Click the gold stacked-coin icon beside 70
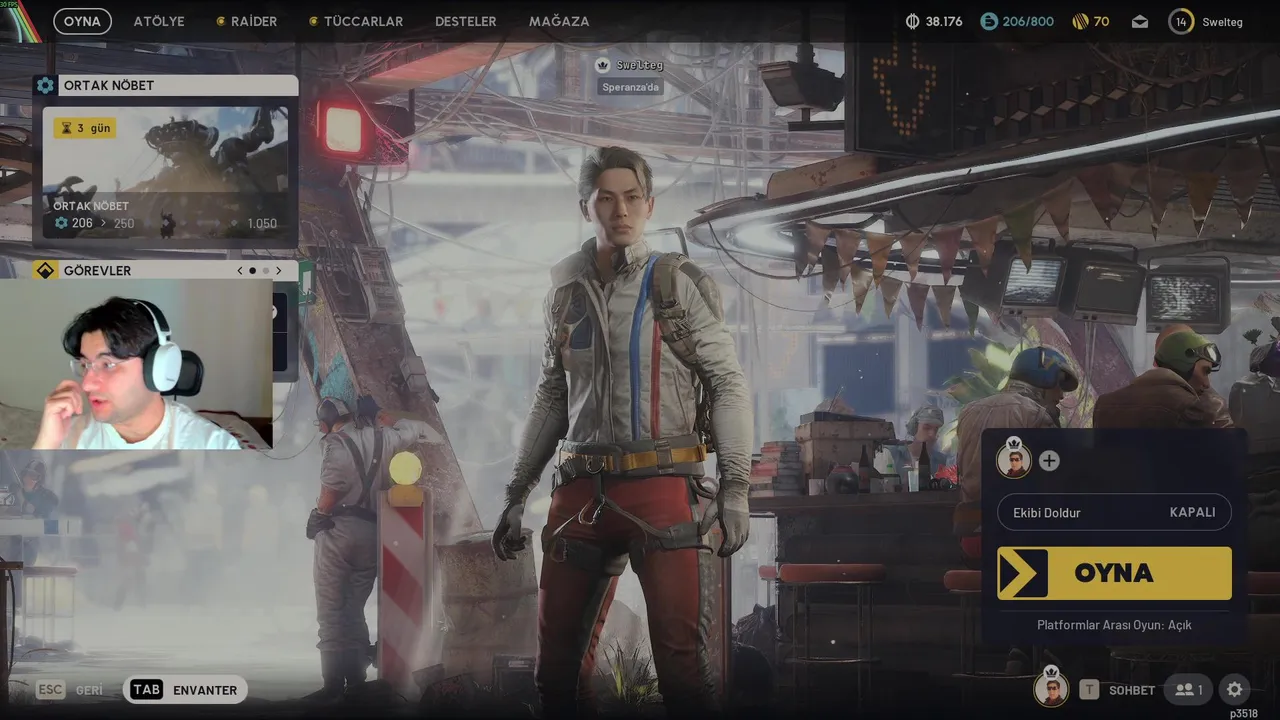Image resolution: width=1280 pixels, height=720 pixels. pyautogui.click(x=1080, y=21)
